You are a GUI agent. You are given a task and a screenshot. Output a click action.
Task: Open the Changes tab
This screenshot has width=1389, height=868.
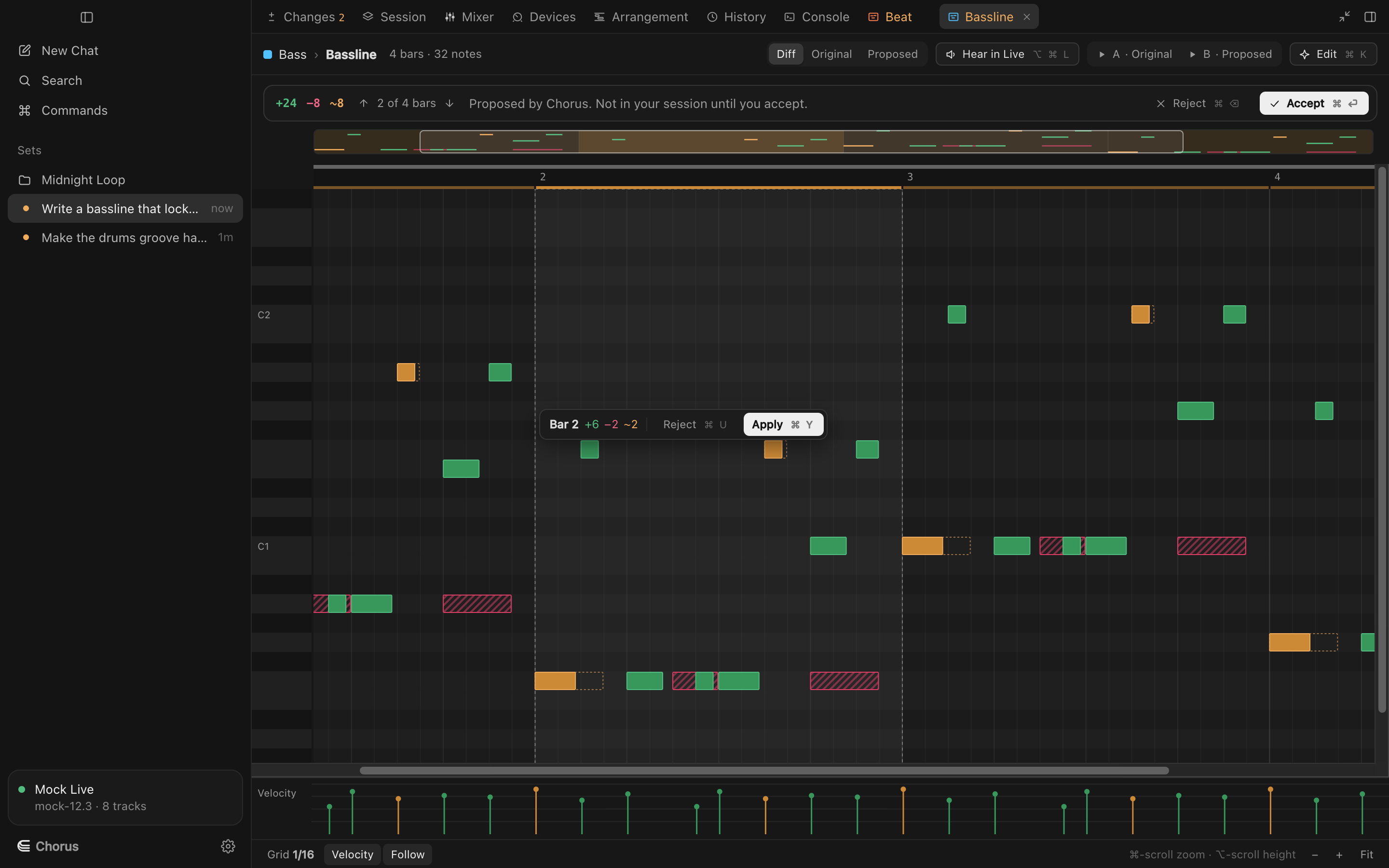307,17
